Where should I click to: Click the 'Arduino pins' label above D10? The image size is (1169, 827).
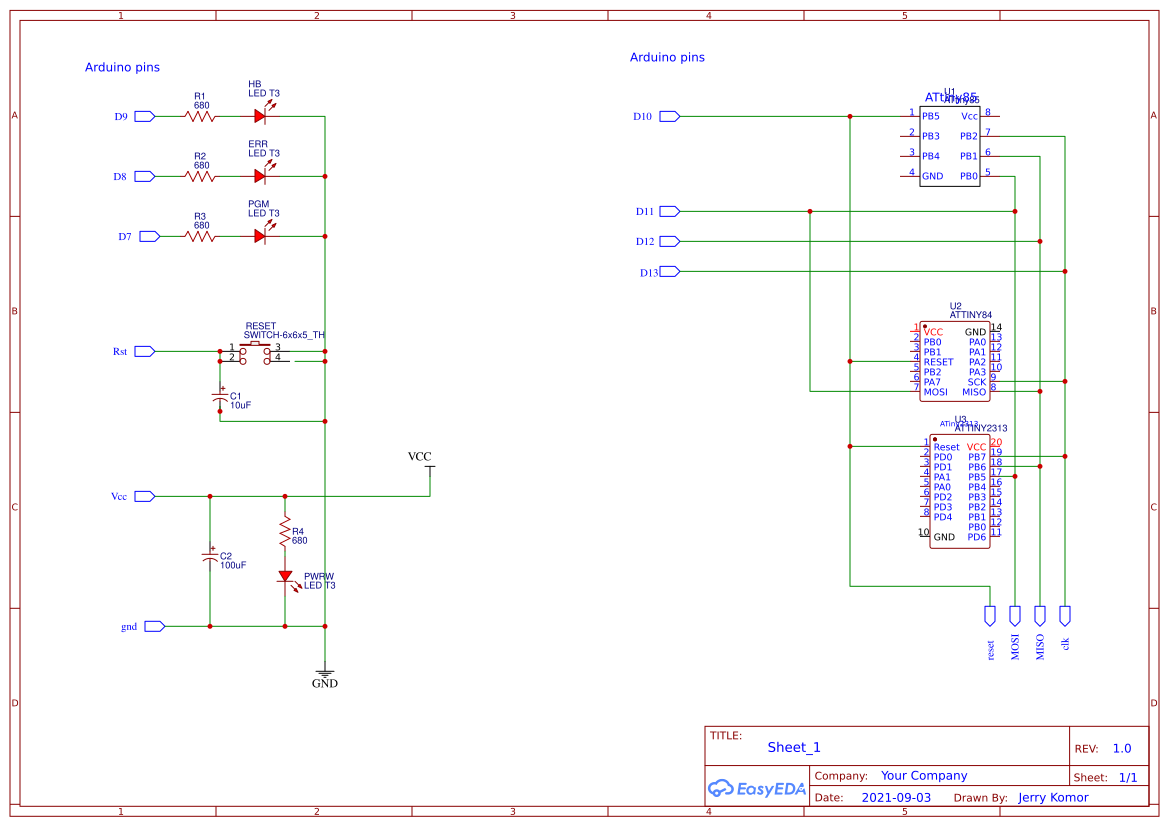click(x=667, y=57)
